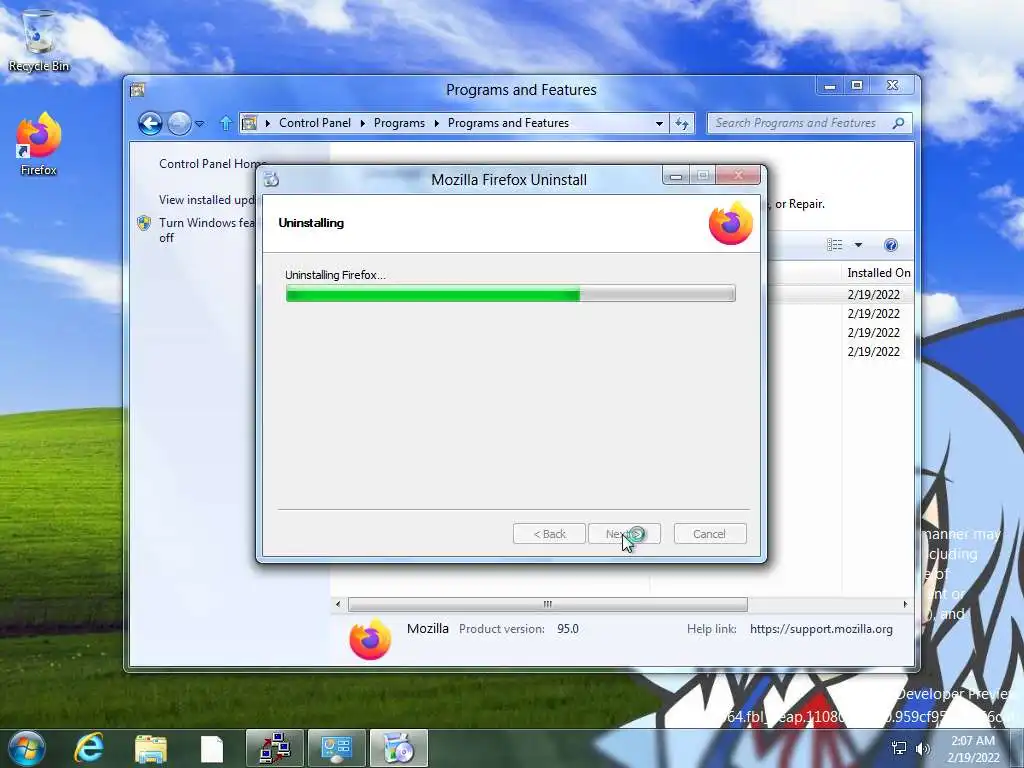The image size is (1024, 768).
Task: Open recent locations dropdown next to forward arrow
Action: point(200,123)
